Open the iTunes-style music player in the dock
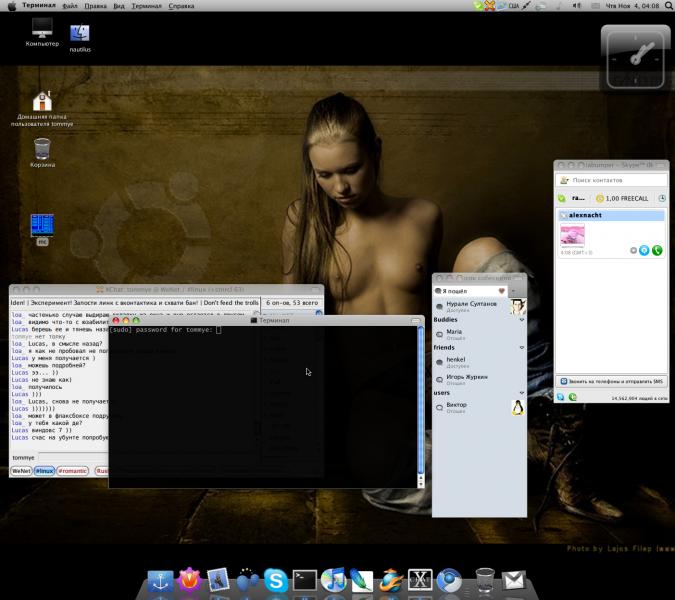This screenshot has width=675, height=600. [x=333, y=580]
